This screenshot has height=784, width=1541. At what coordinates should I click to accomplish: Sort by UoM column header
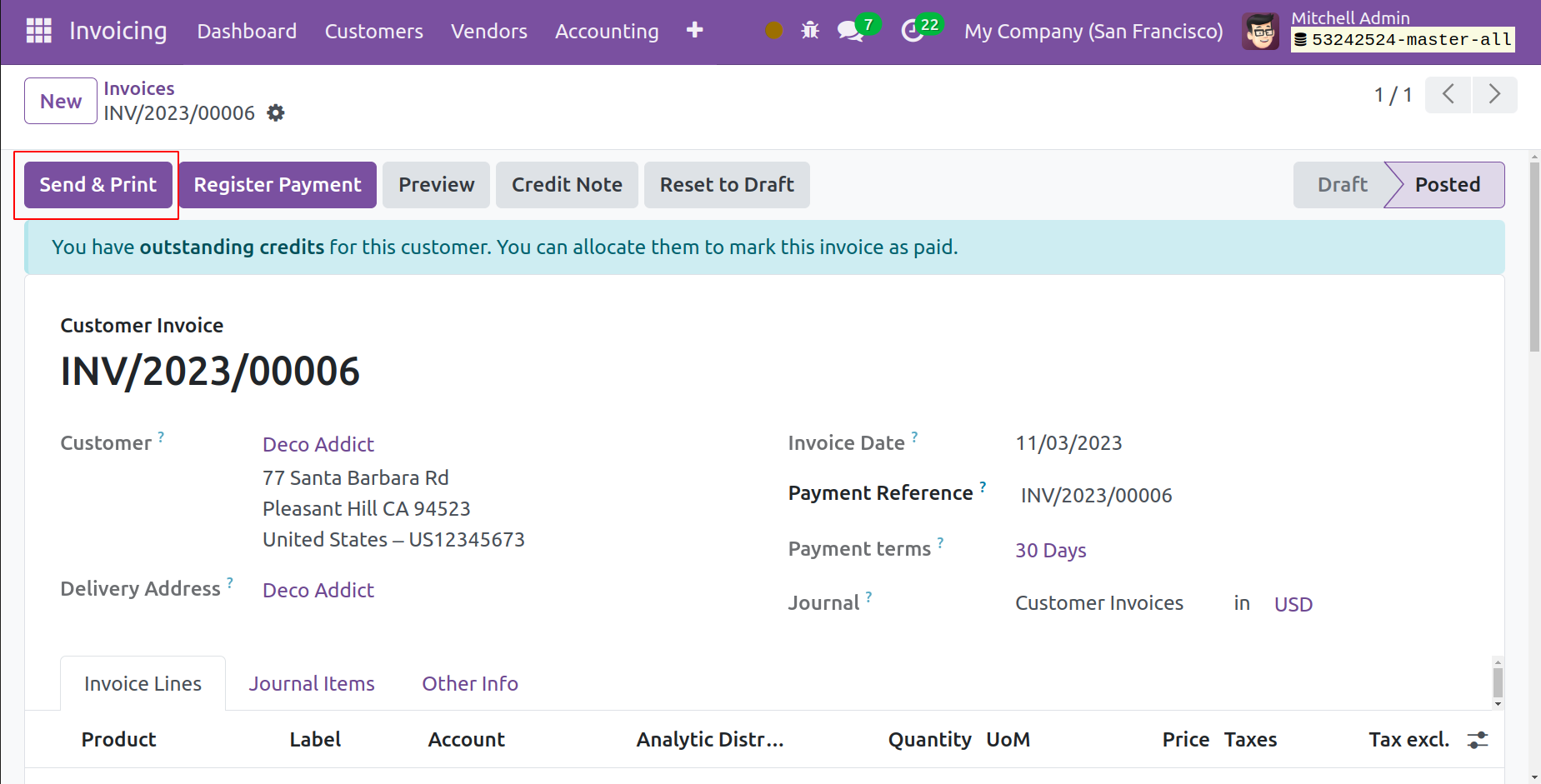pos(1008,739)
